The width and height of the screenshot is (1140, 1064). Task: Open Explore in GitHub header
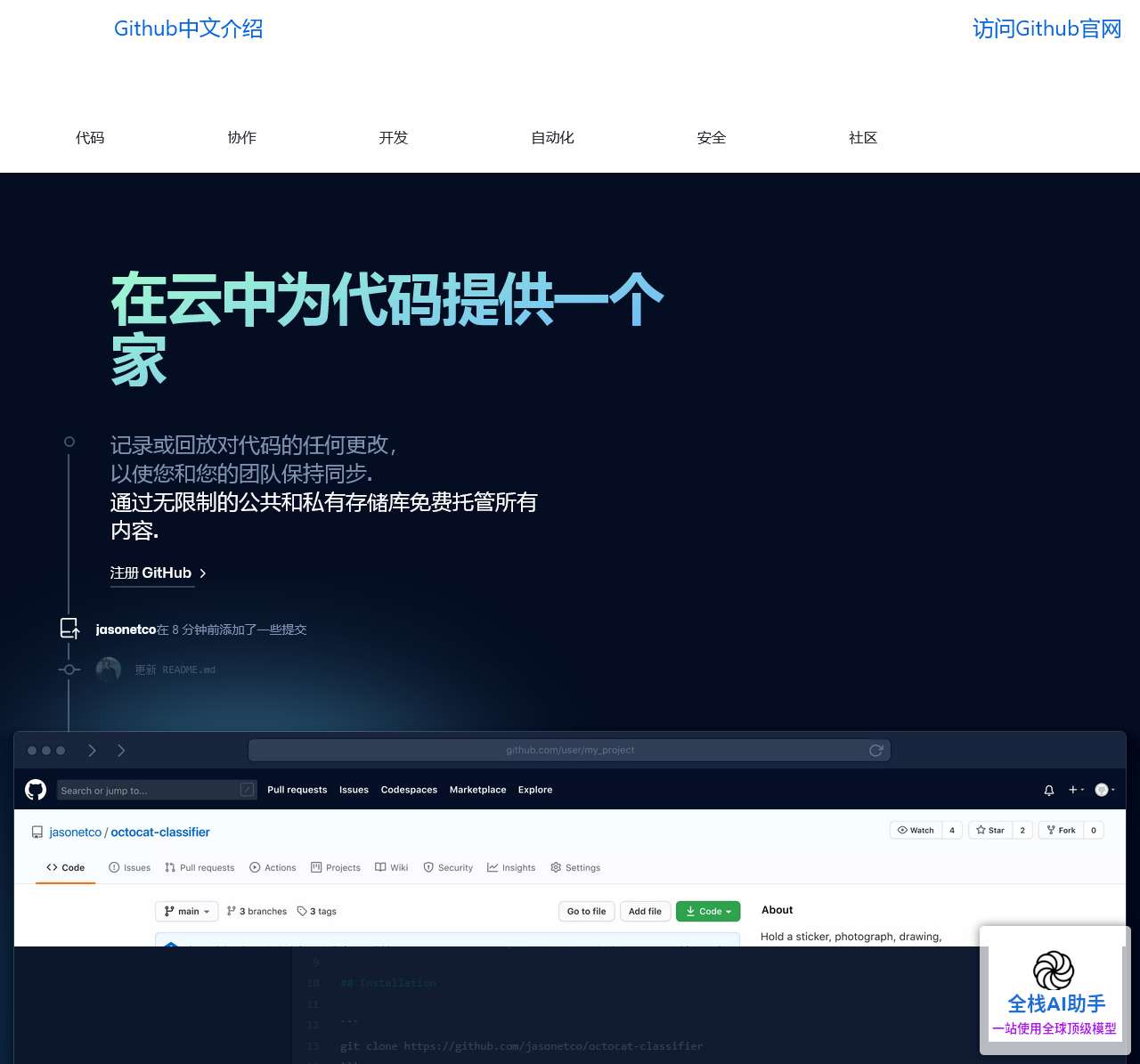(x=535, y=790)
